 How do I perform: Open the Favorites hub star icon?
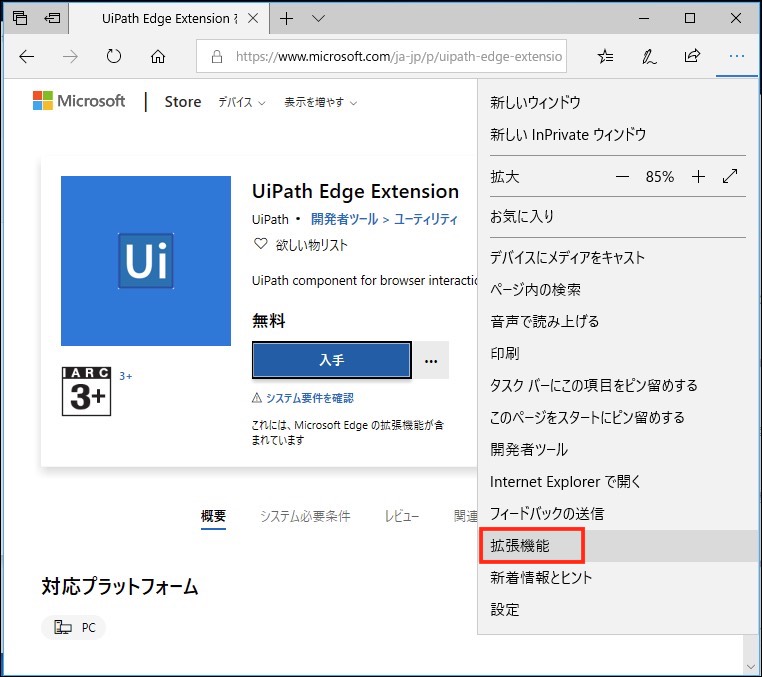[605, 57]
